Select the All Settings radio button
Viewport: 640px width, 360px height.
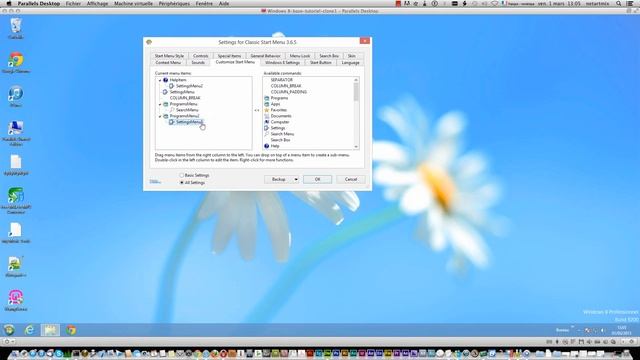coord(182,183)
